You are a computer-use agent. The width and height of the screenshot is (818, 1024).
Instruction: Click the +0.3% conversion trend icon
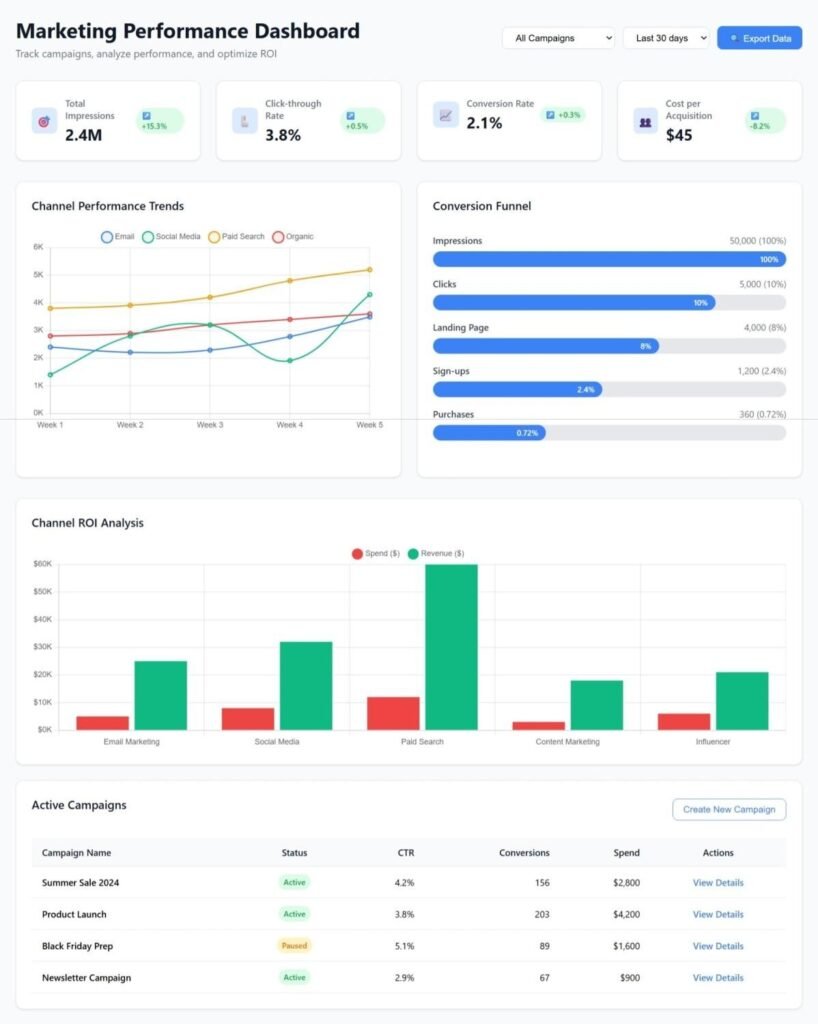click(550, 115)
